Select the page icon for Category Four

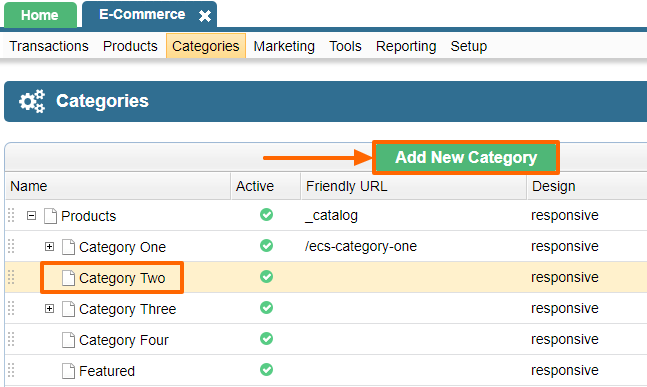pos(68,340)
